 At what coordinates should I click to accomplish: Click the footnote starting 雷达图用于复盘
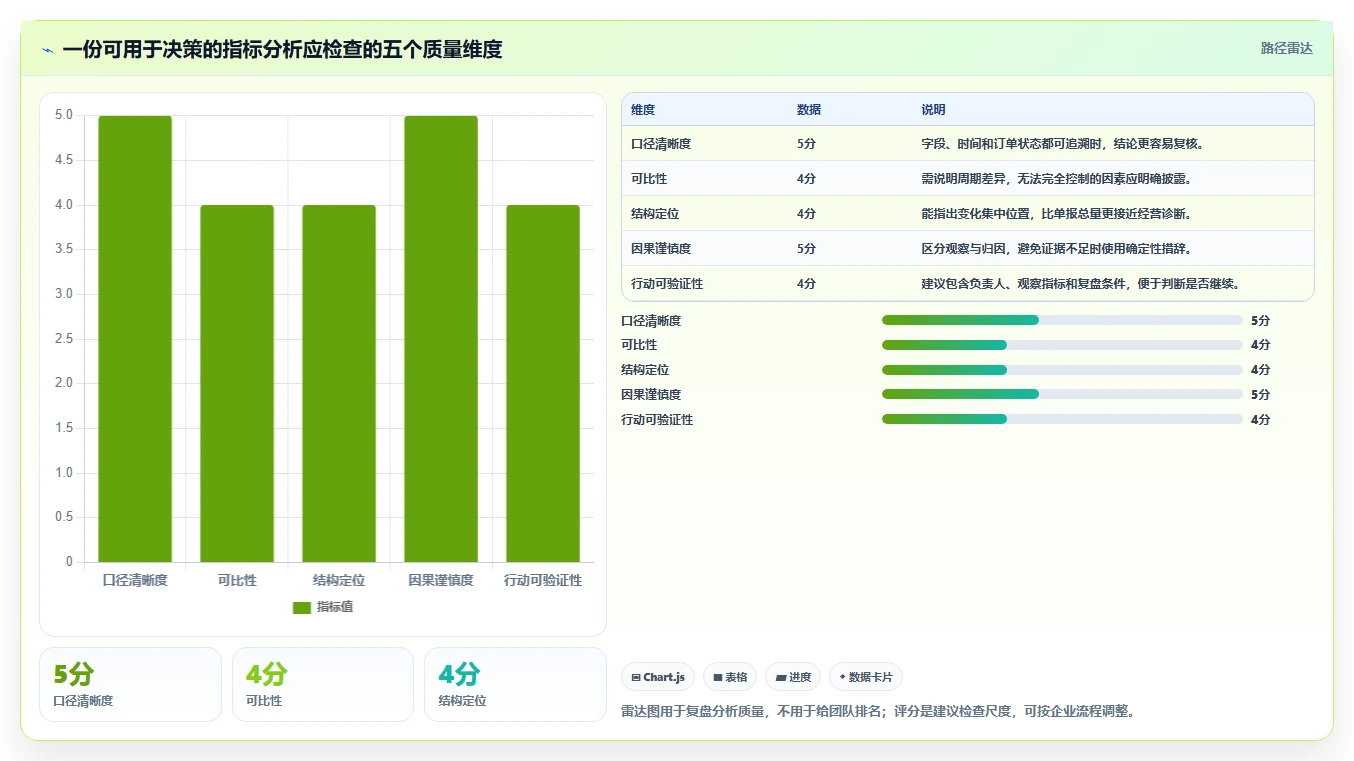coord(878,712)
